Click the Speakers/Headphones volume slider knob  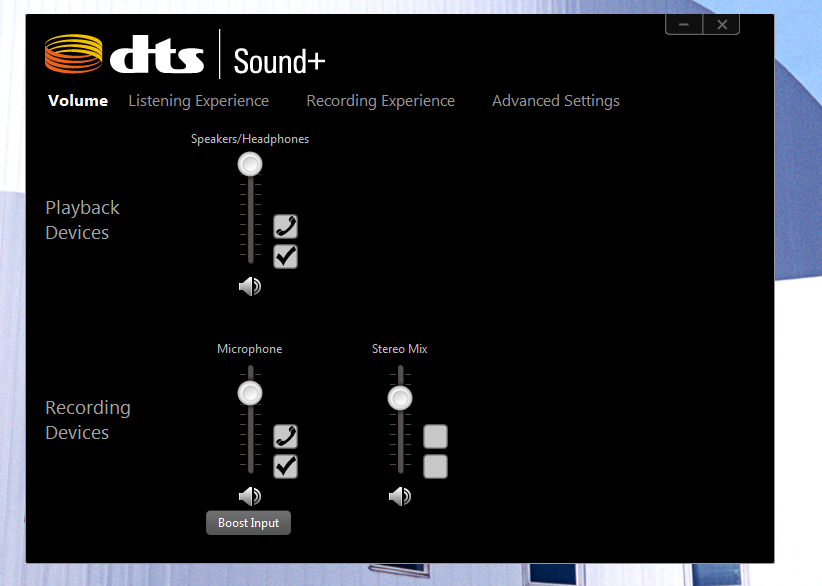click(x=250, y=165)
